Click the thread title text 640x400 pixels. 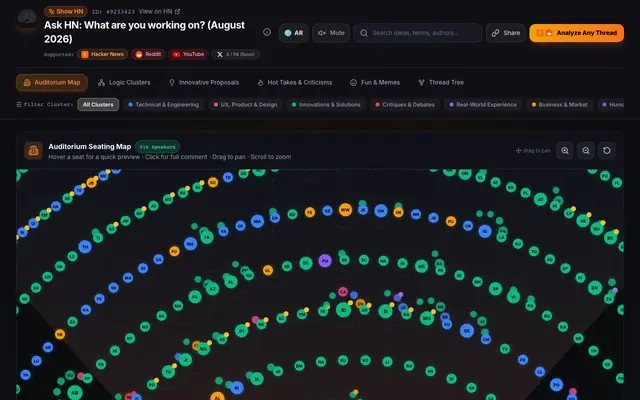[144, 32]
